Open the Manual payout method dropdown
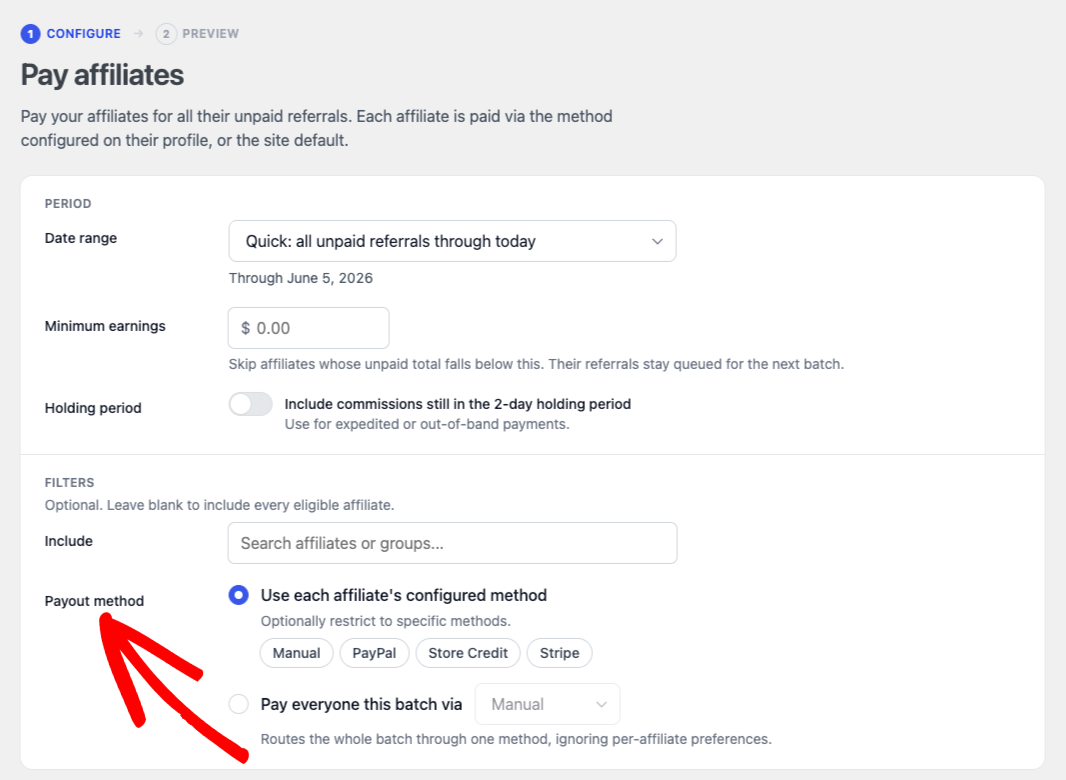The height and width of the screenshot is (780, 1066). pyautogui.click(x=547, y=705)
